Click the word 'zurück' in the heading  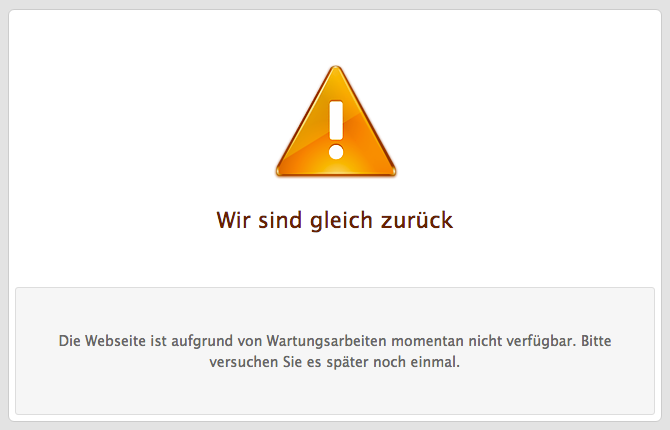[417, 221]
